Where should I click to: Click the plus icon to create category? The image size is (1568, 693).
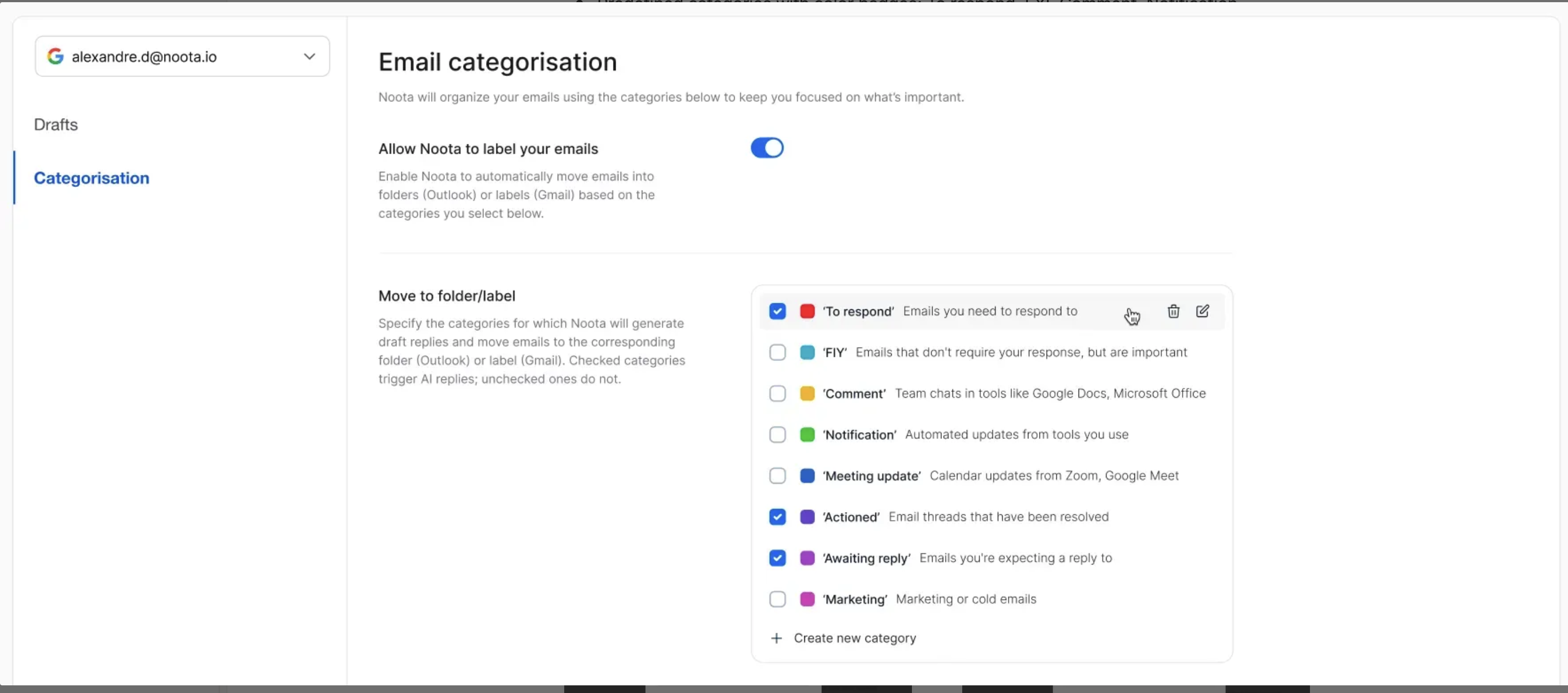776,638
